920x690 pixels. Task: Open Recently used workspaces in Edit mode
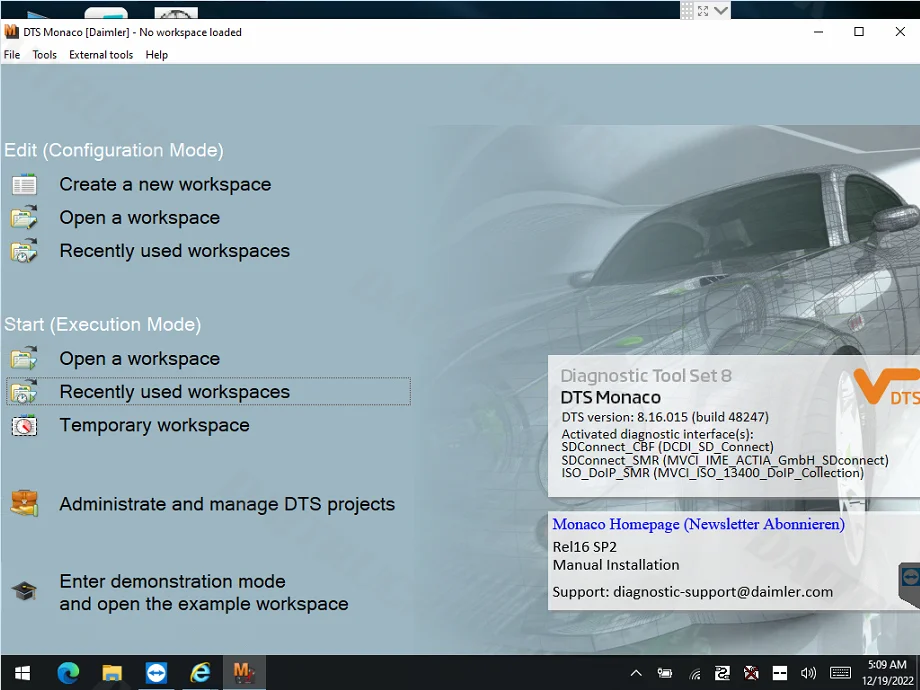point(174,251)
